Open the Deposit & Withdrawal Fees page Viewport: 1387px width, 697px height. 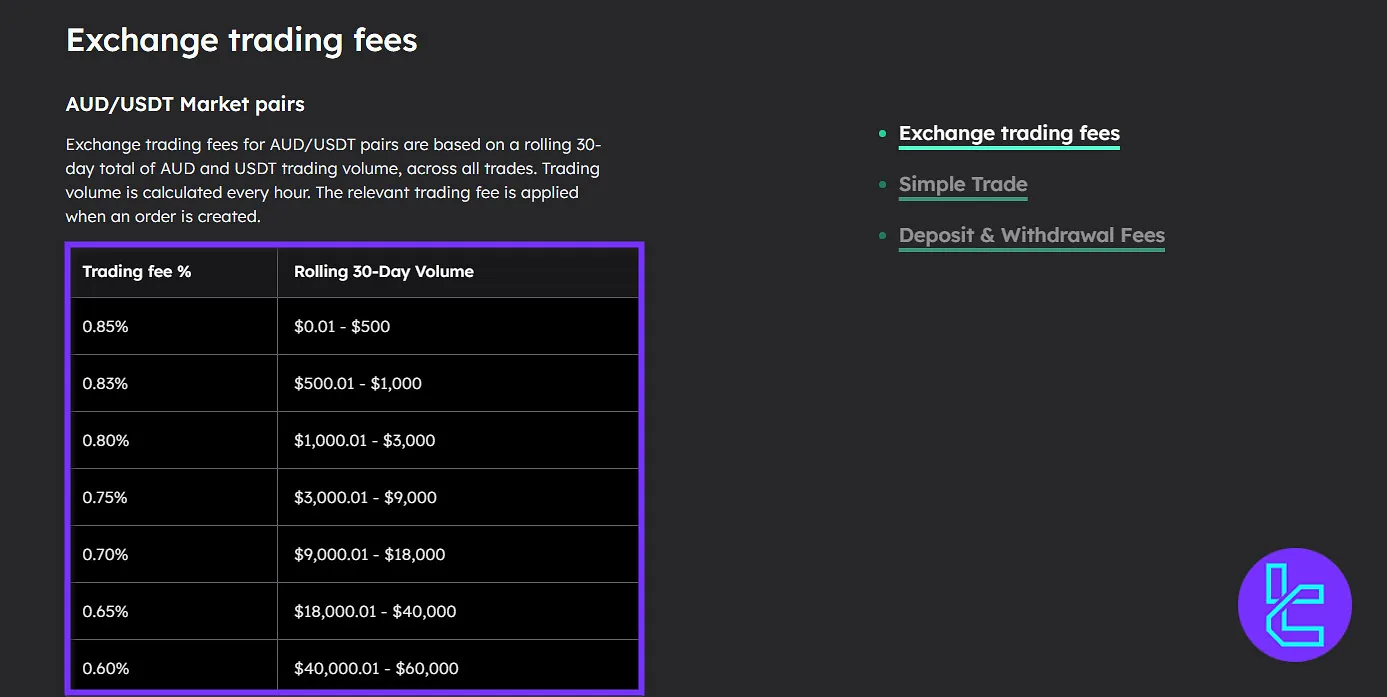pos(1031,235)
